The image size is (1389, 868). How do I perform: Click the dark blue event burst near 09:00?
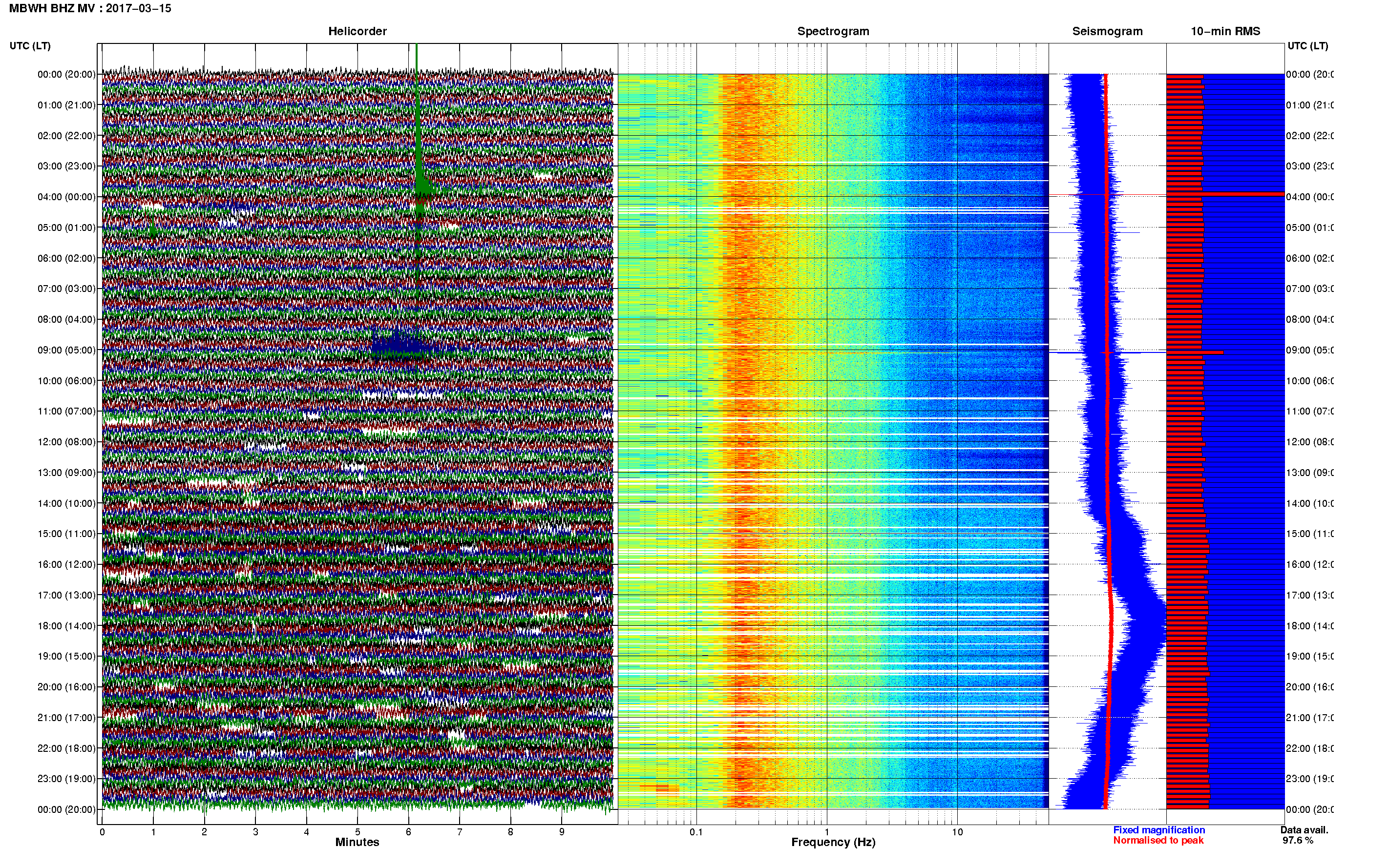(398, 346)
